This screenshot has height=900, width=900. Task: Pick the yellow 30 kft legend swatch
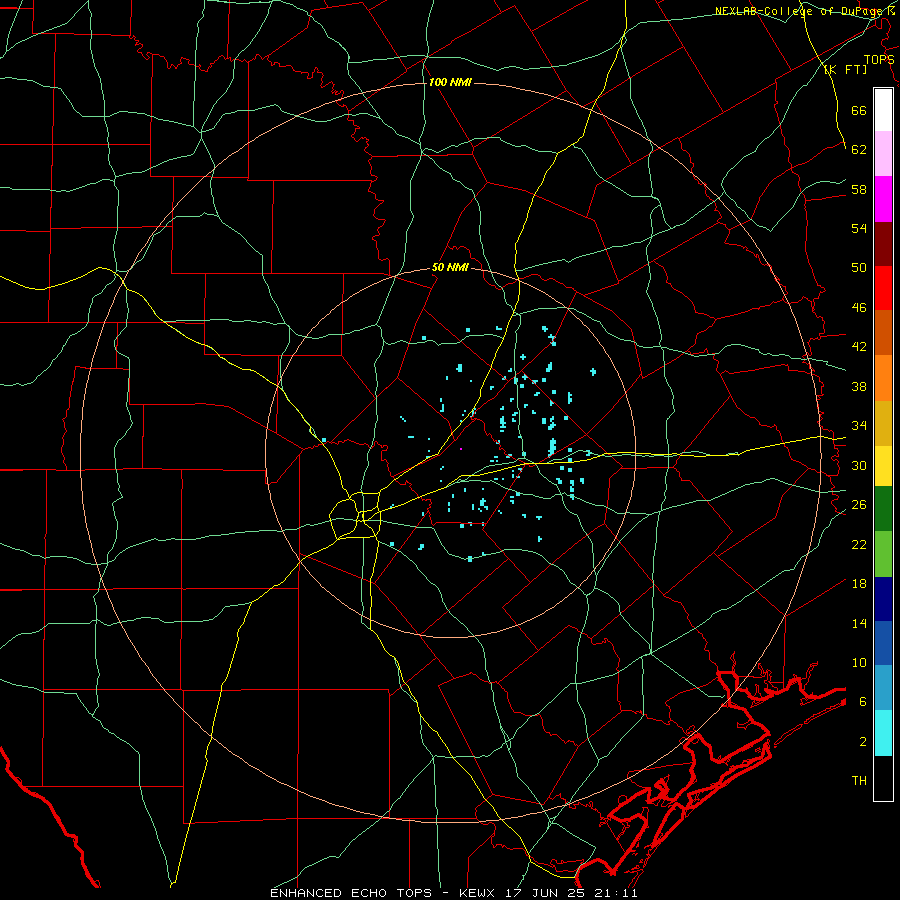tap(883, 466)
